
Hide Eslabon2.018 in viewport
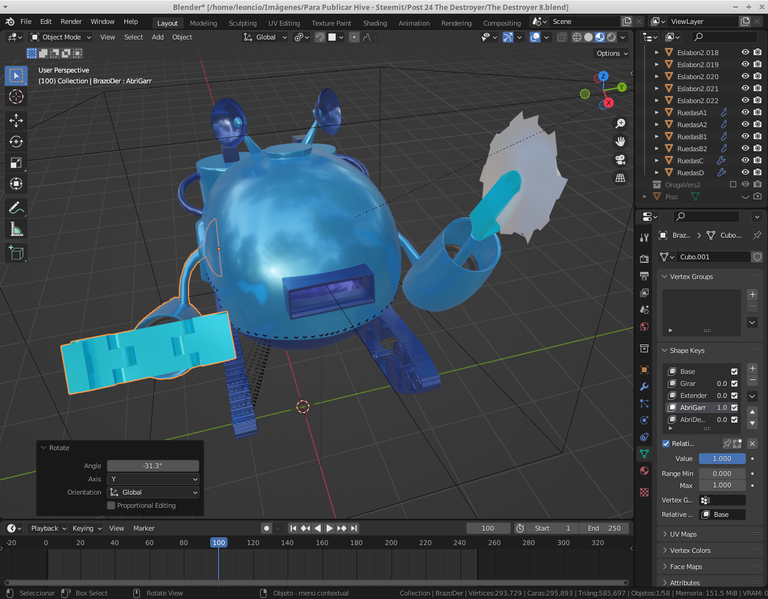click(x=745, y=52)
